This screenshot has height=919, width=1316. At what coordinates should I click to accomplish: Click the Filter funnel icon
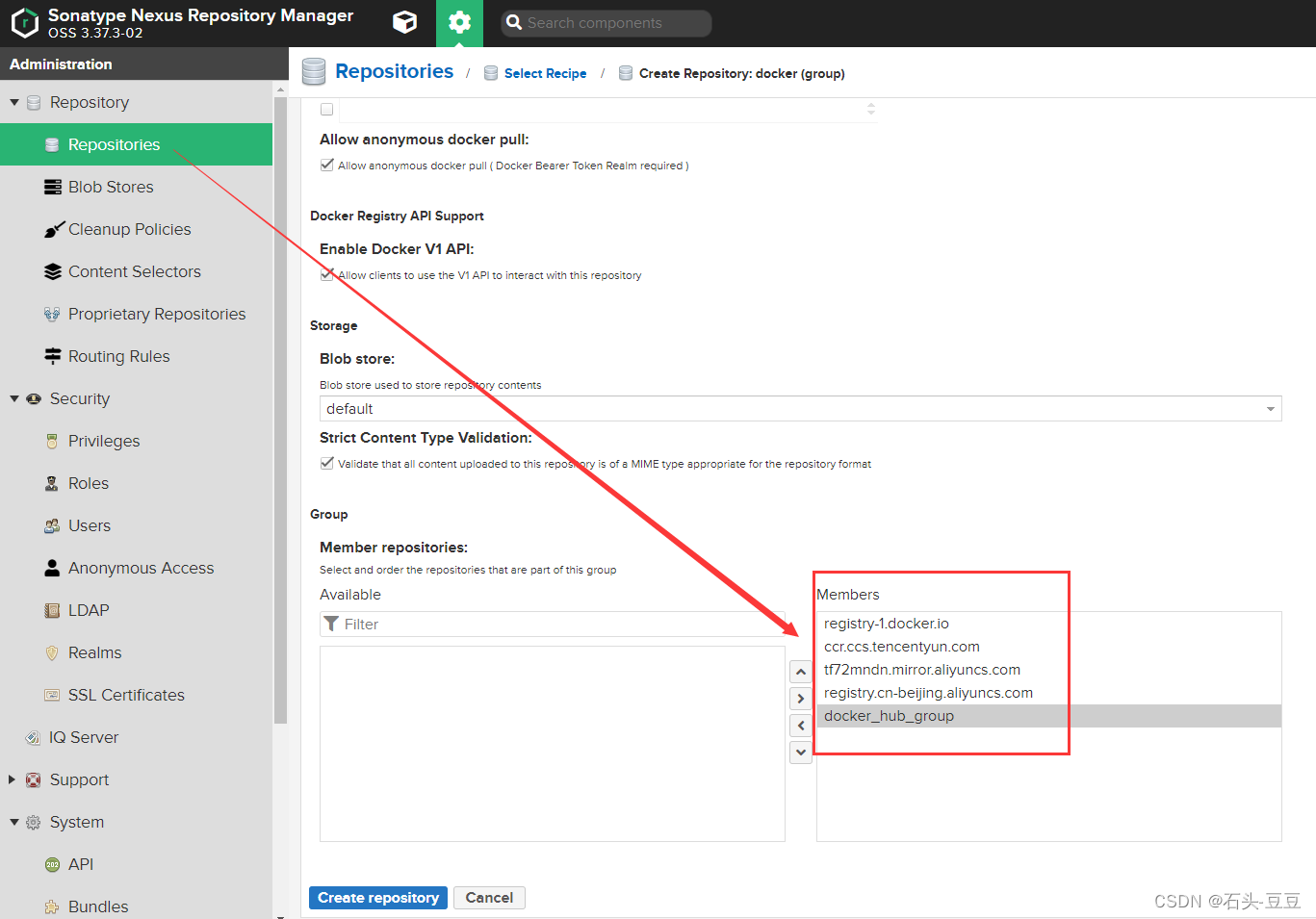pyautogui.click(x=331, y=624)
